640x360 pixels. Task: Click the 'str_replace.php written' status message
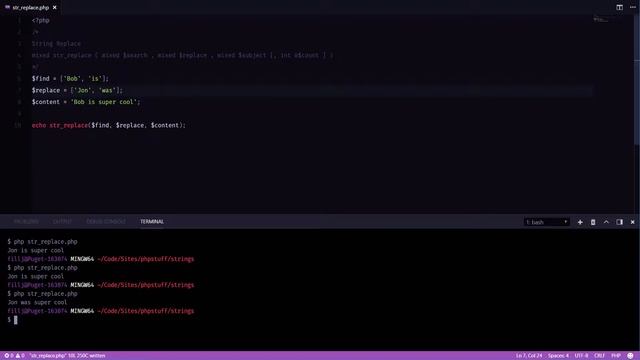tap(67, 356)
